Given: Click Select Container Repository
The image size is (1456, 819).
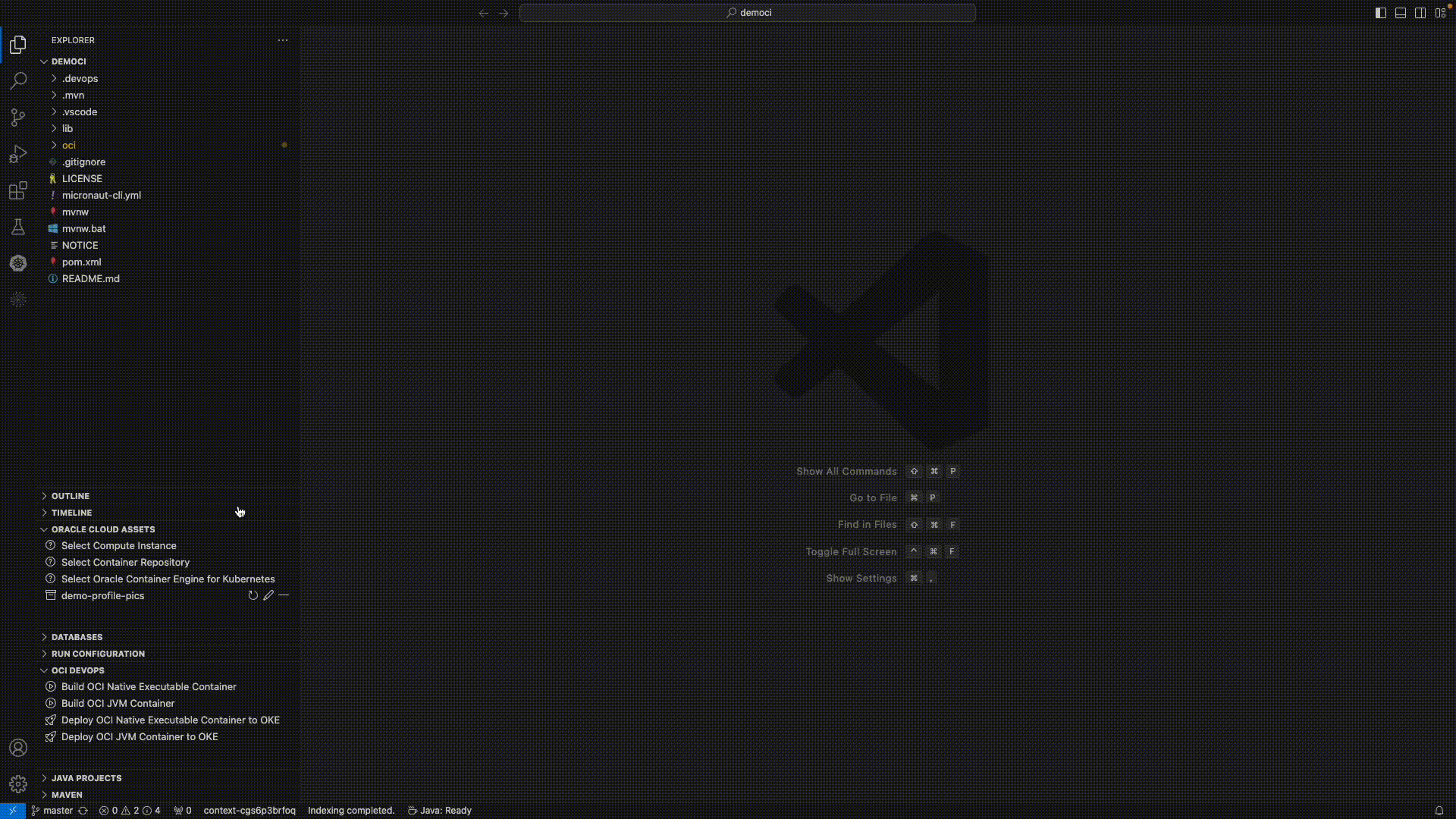Looking at the screenshot, I should click(x=125, y=563).
